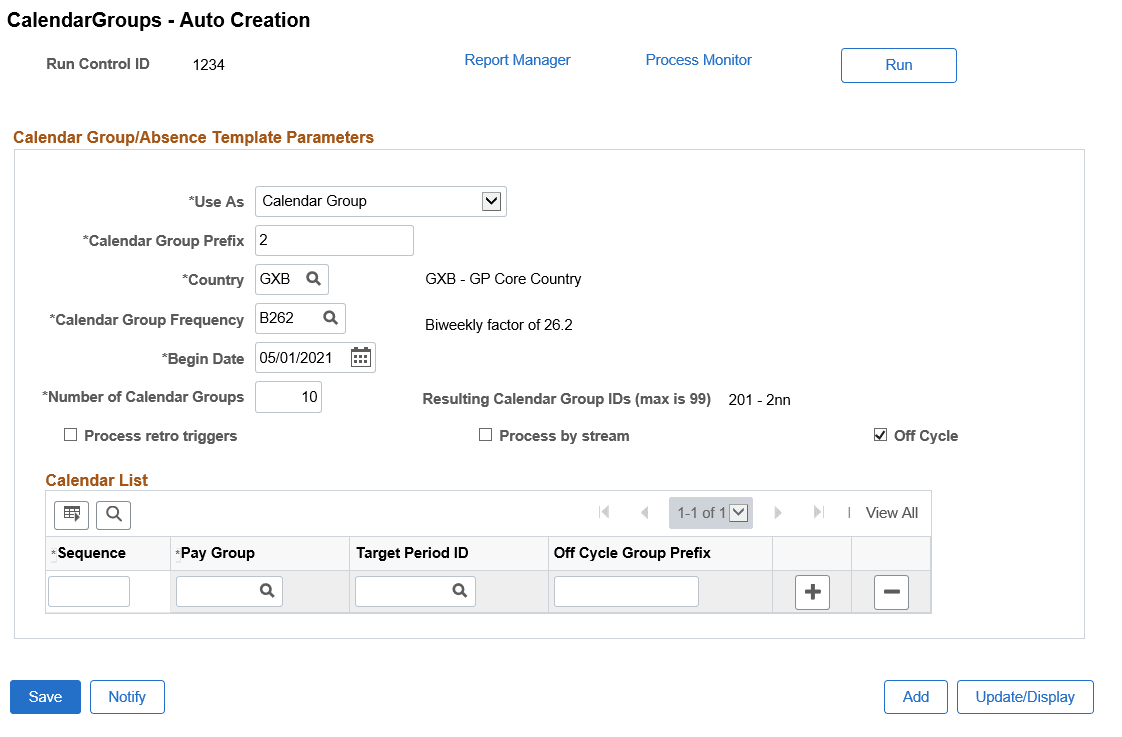
Task: Open the Use As dropdown
Action: (491, 201)
